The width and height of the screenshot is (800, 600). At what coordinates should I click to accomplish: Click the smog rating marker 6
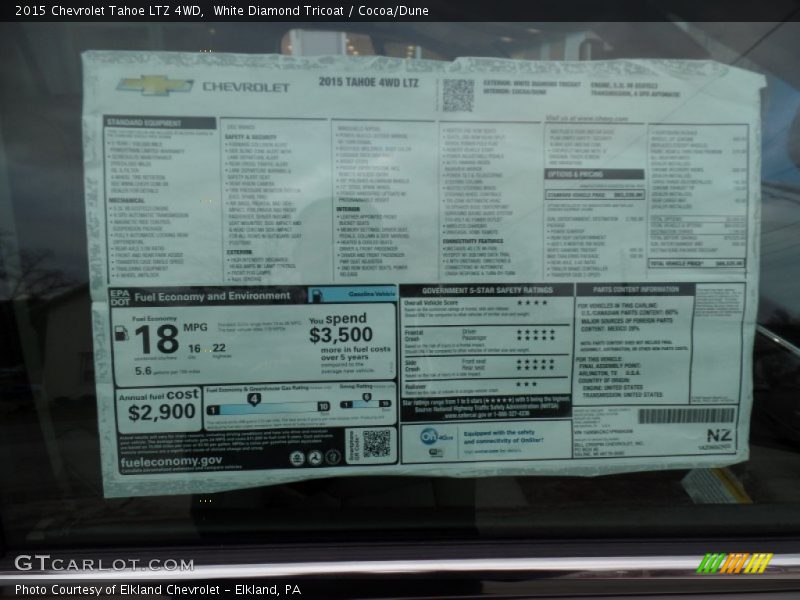pyautogui.click(x=366, y=397)
